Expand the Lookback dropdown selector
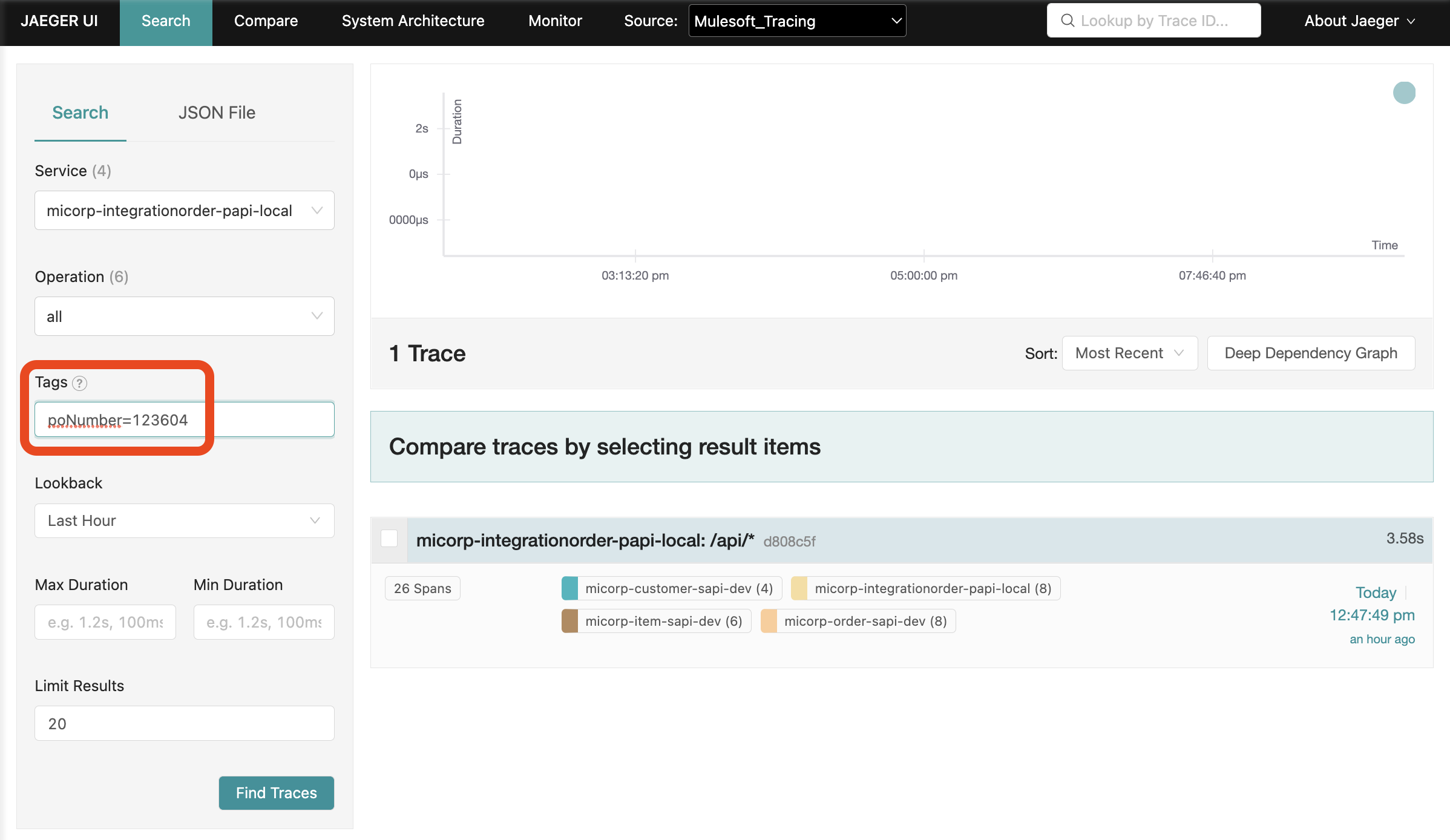 point(184,520)
